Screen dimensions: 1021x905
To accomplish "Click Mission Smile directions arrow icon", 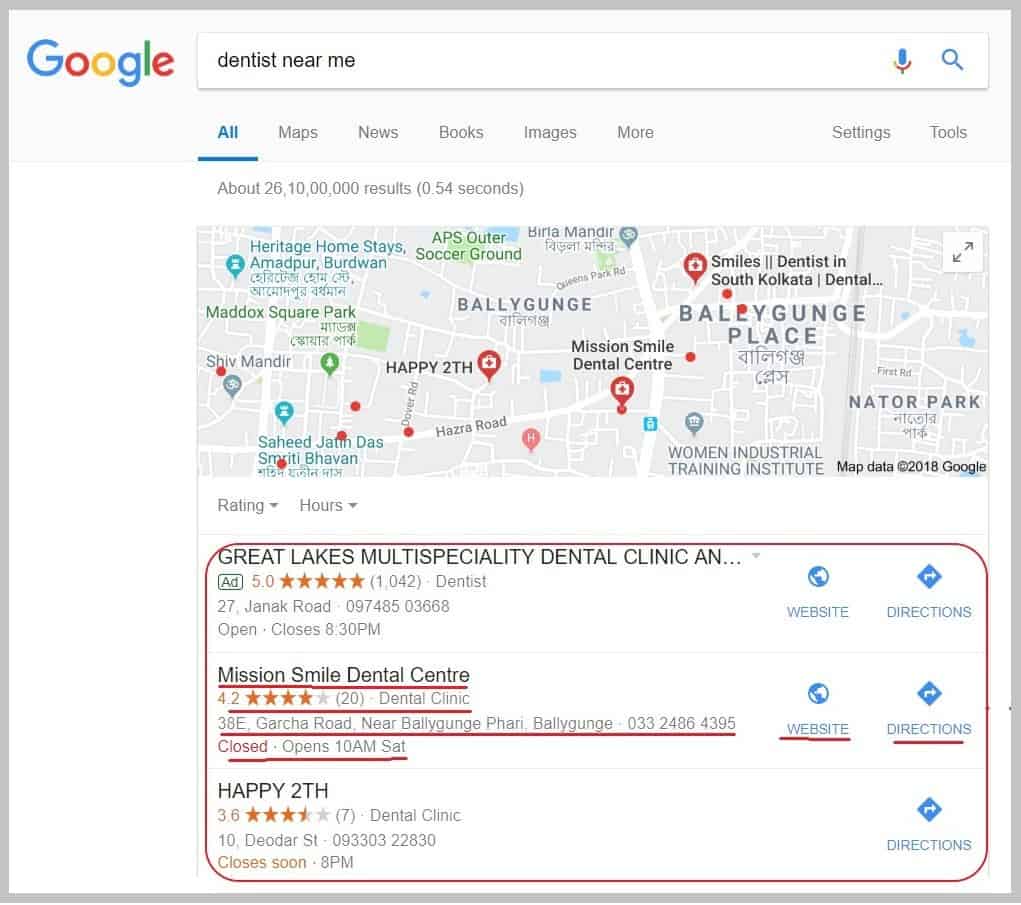I will (x=929, y=693).
